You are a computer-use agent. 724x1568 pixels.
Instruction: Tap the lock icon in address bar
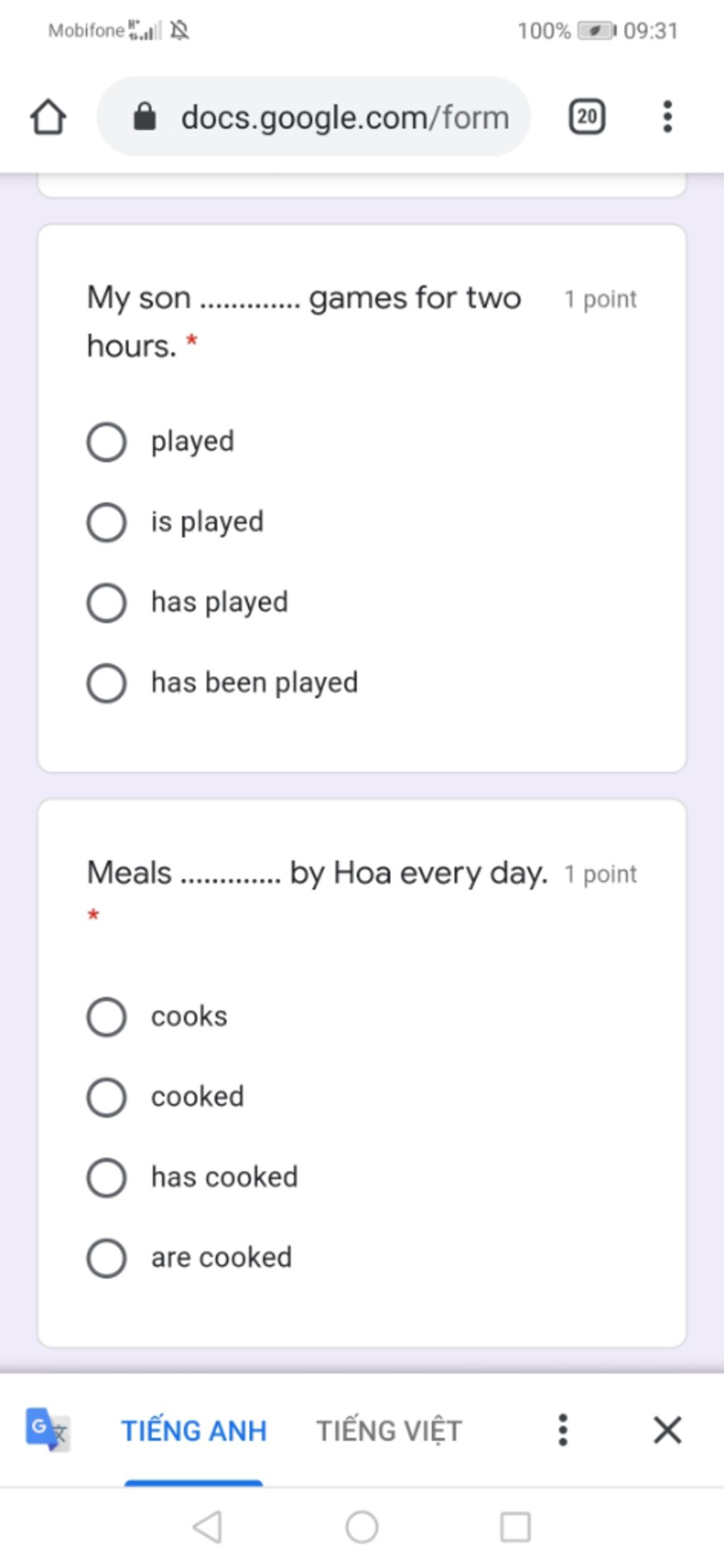click(144, 117)
